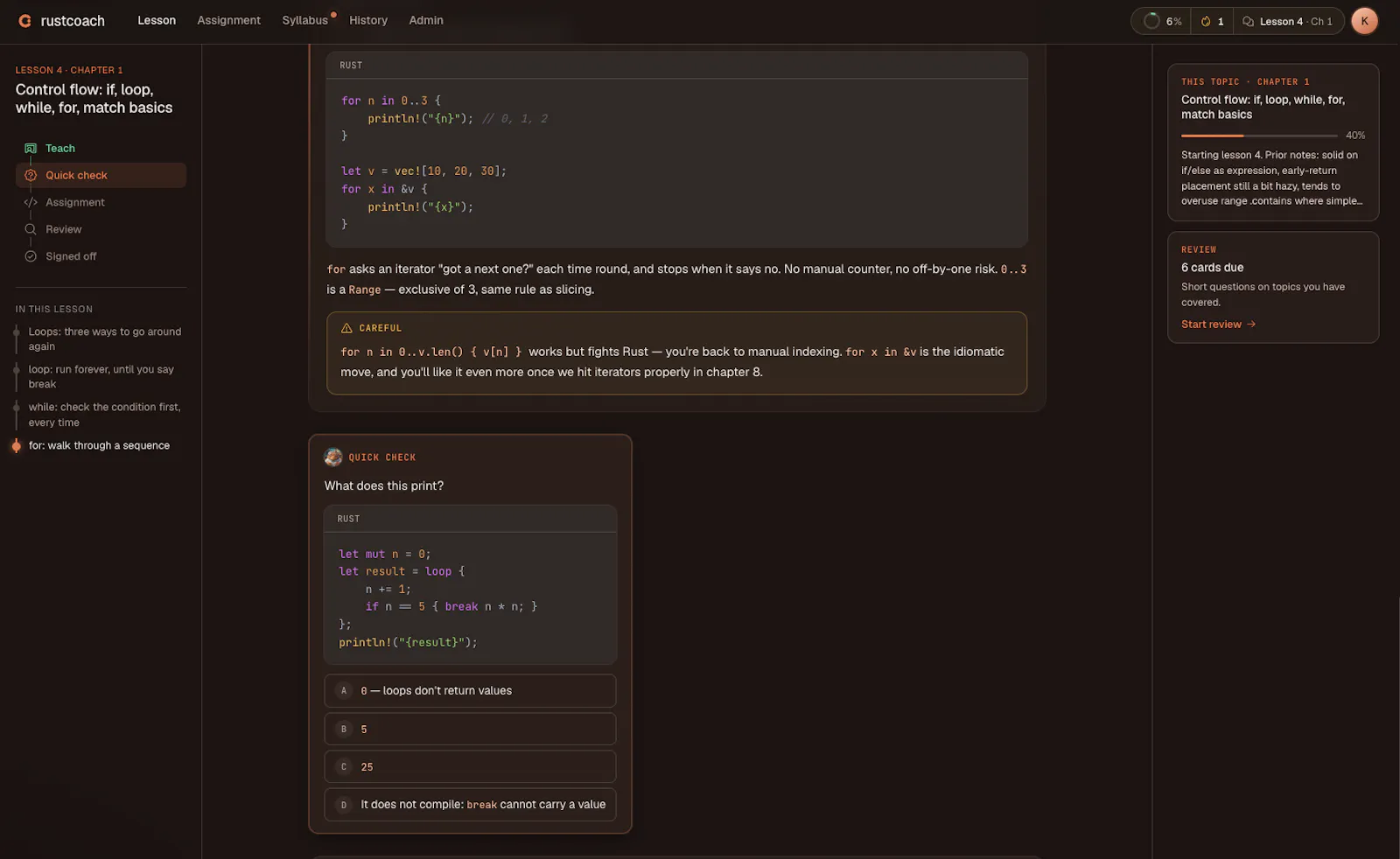Click the streak flame counter

pyautogui.click(x=1212, y=21)
